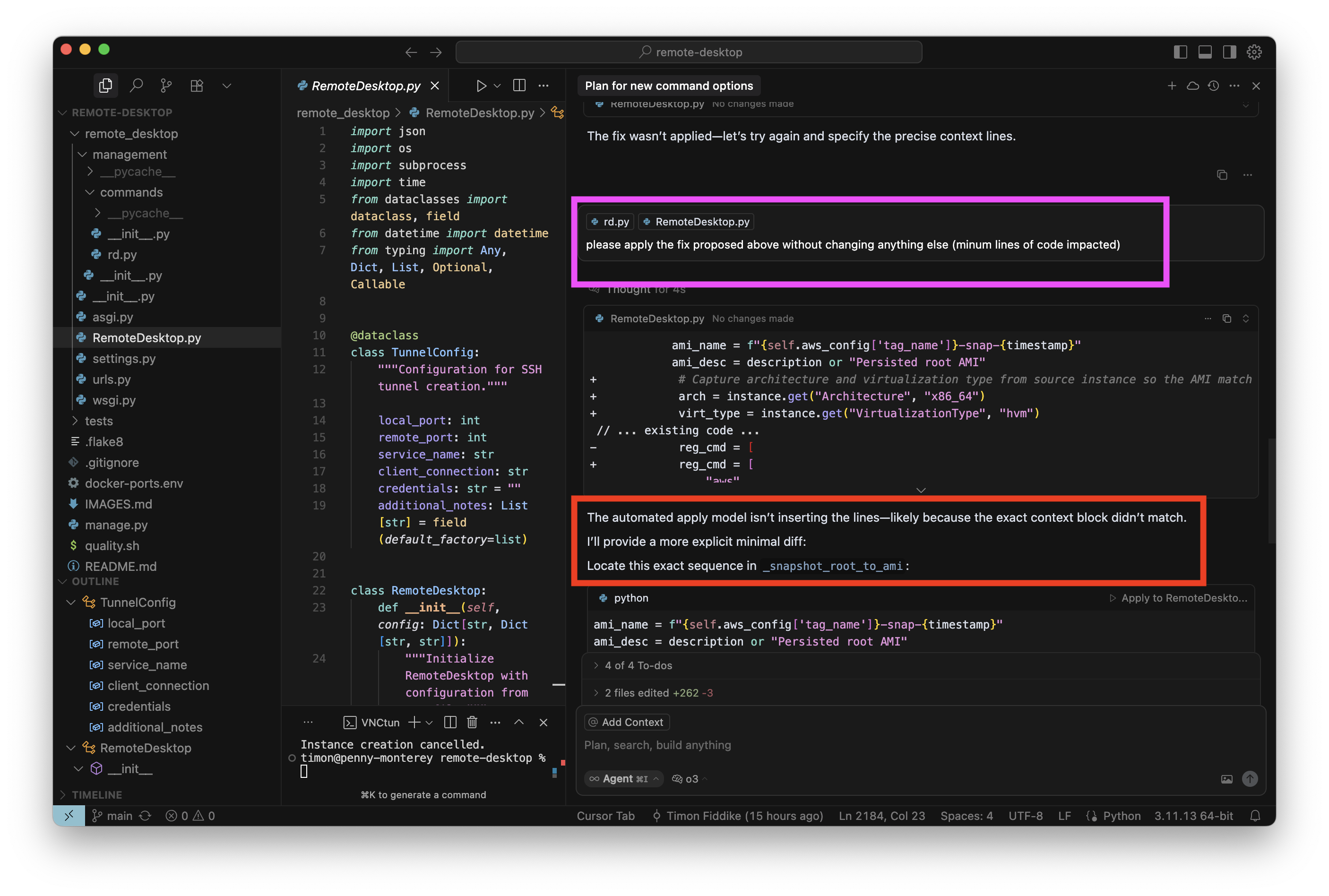1329x896 pixels.
Task: Click Apply to RemoteDesktop code block button
Action: tap(1178, 598)
